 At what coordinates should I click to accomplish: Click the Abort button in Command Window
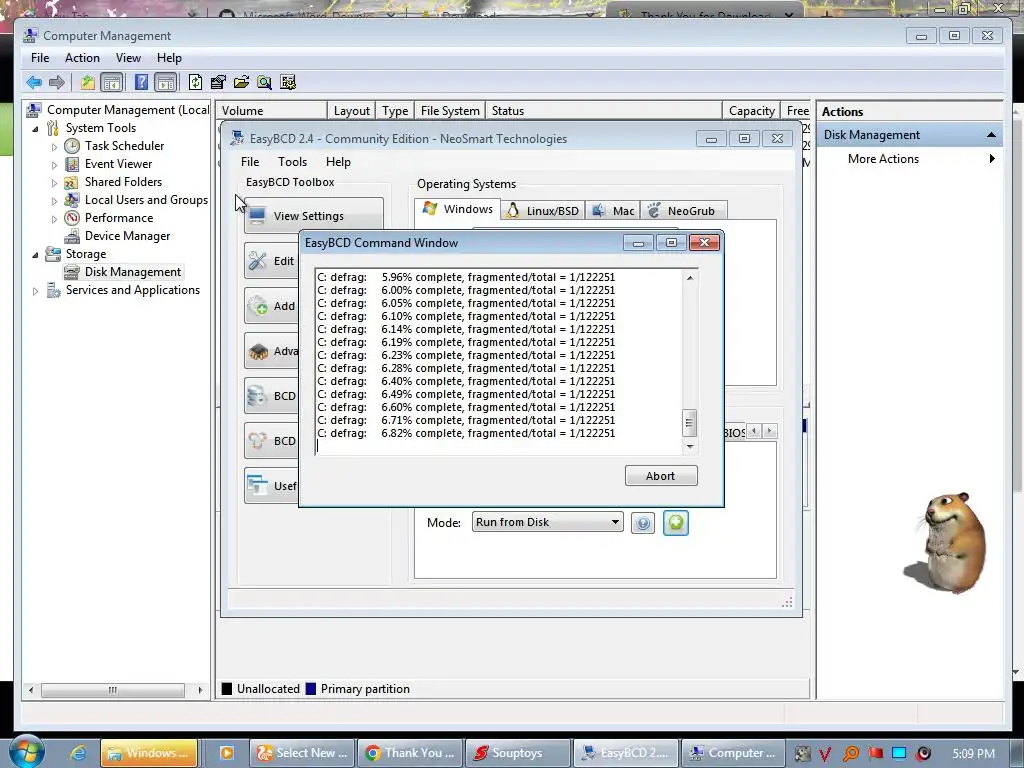[x=661, y=475]
